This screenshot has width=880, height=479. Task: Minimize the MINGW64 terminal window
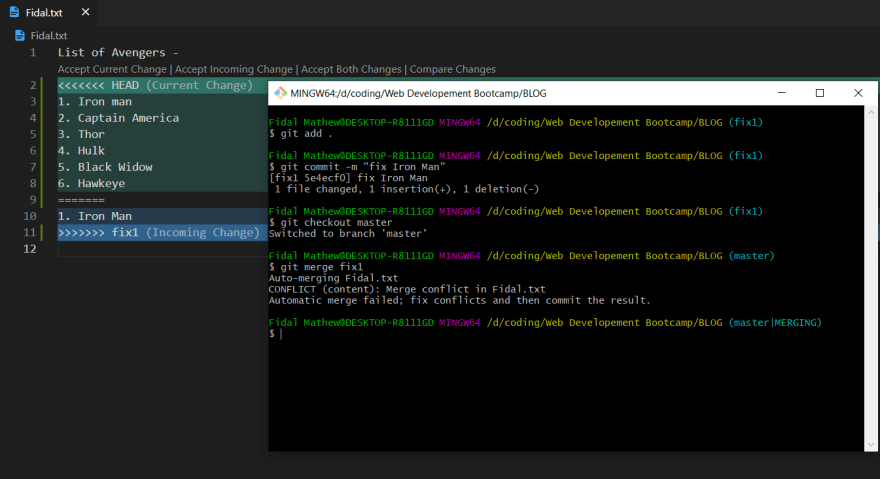782,93
